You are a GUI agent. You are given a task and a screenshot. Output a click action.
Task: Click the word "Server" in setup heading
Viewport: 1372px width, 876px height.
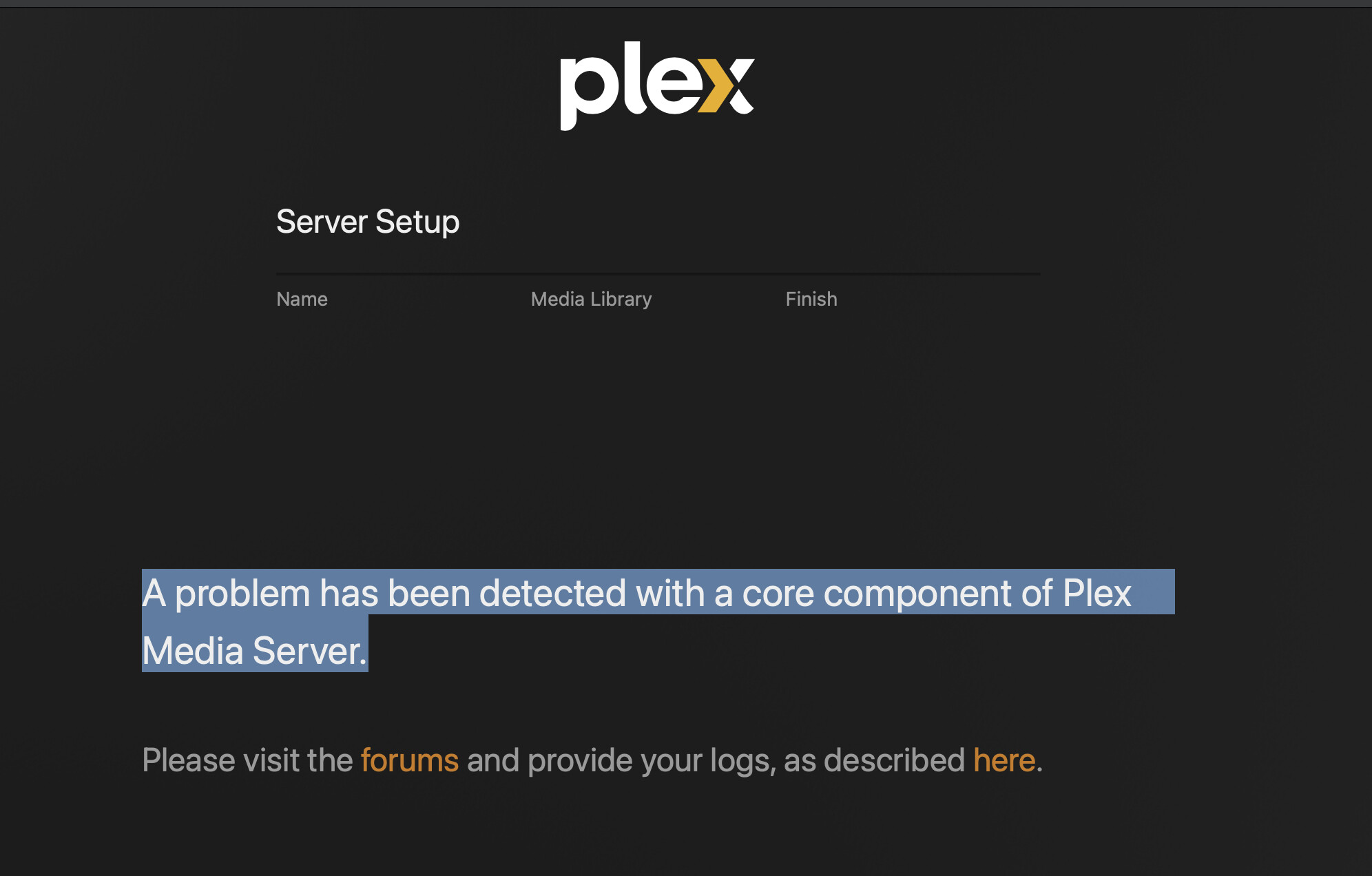pos(322,222)
